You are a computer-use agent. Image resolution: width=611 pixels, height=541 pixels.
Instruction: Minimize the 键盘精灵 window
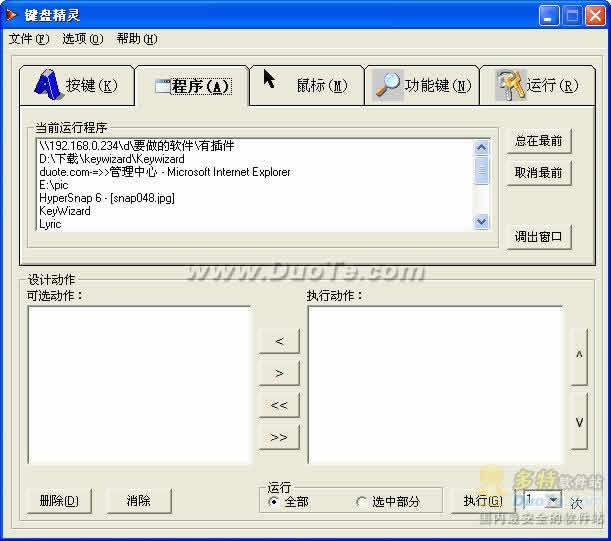(x=549, y=16)
